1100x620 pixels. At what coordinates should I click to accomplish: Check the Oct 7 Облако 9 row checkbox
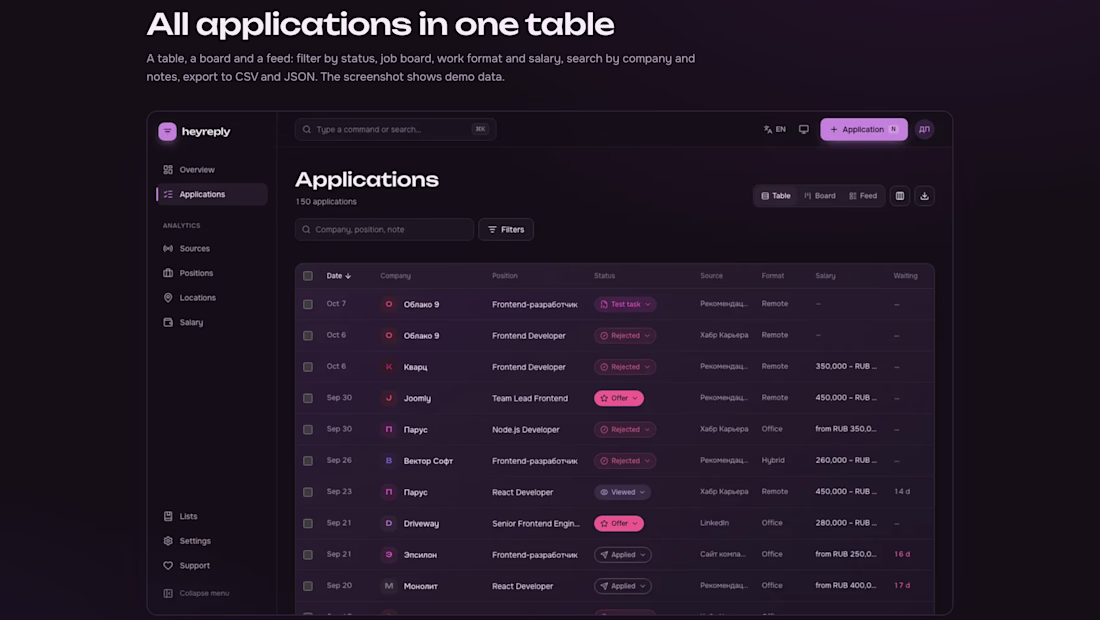coord(308,304)
